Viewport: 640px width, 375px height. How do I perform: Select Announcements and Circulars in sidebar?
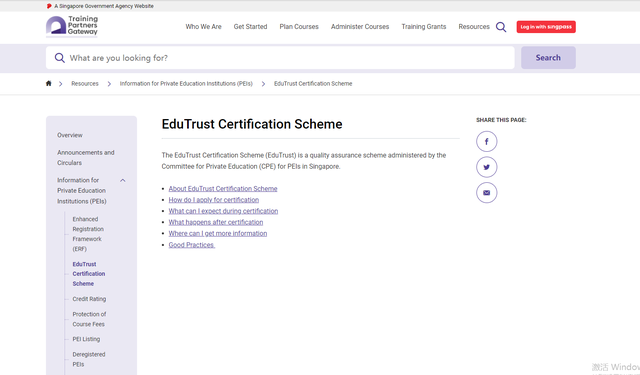(x=86, y=158)
